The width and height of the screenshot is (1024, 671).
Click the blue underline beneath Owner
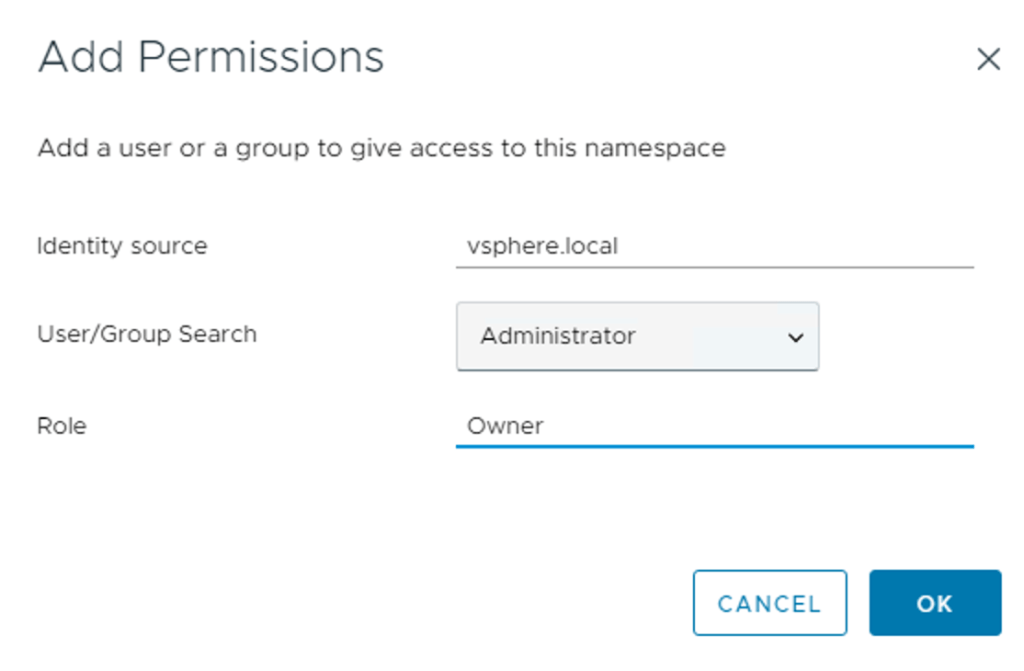[714, 446]
